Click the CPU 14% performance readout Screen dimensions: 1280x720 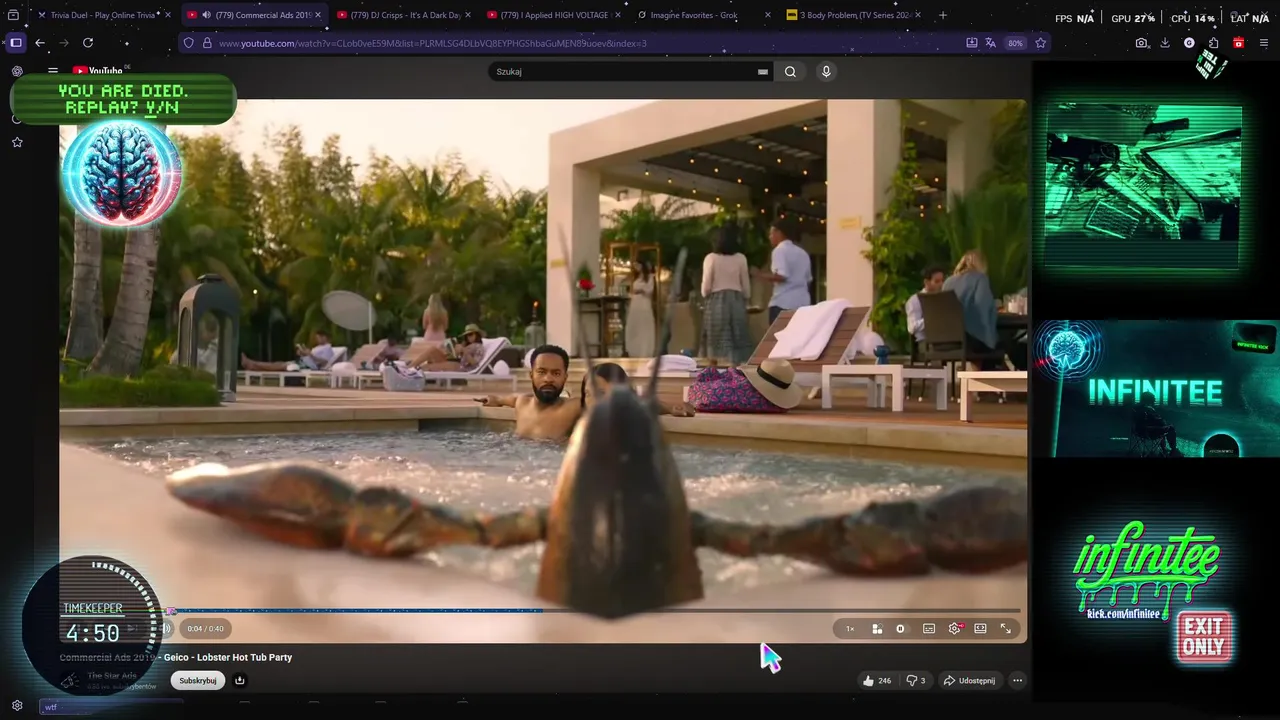pos(1192,18)
